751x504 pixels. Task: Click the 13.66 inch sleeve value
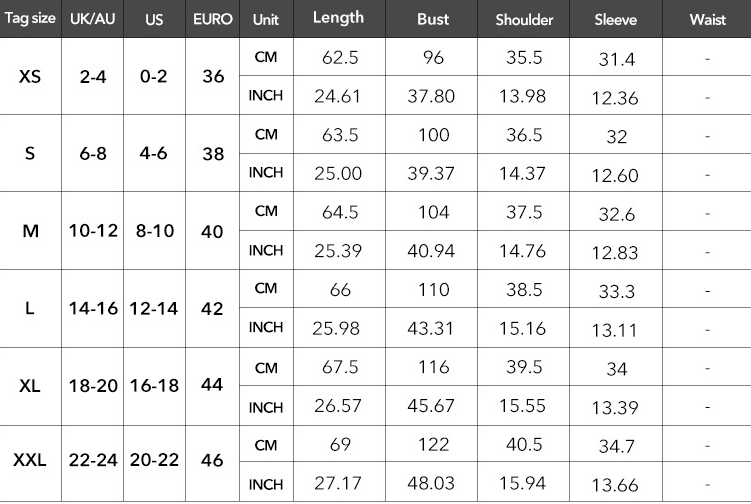pyautogui.click(x=616, y=486)
